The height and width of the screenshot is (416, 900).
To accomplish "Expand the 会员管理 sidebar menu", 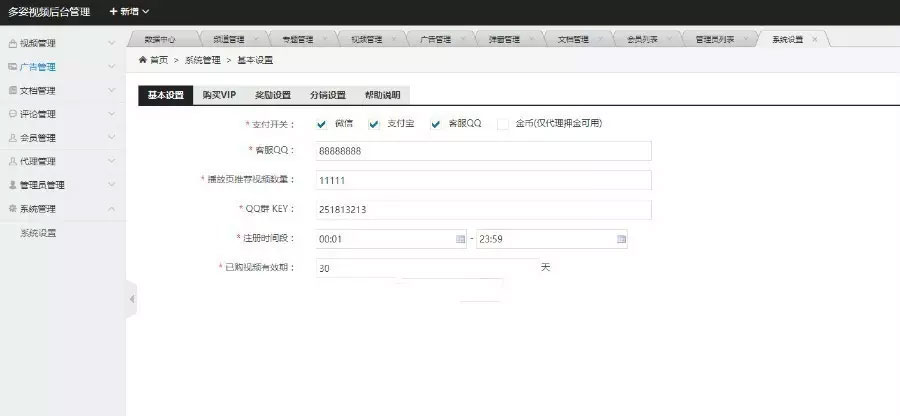I will [111, 138].
